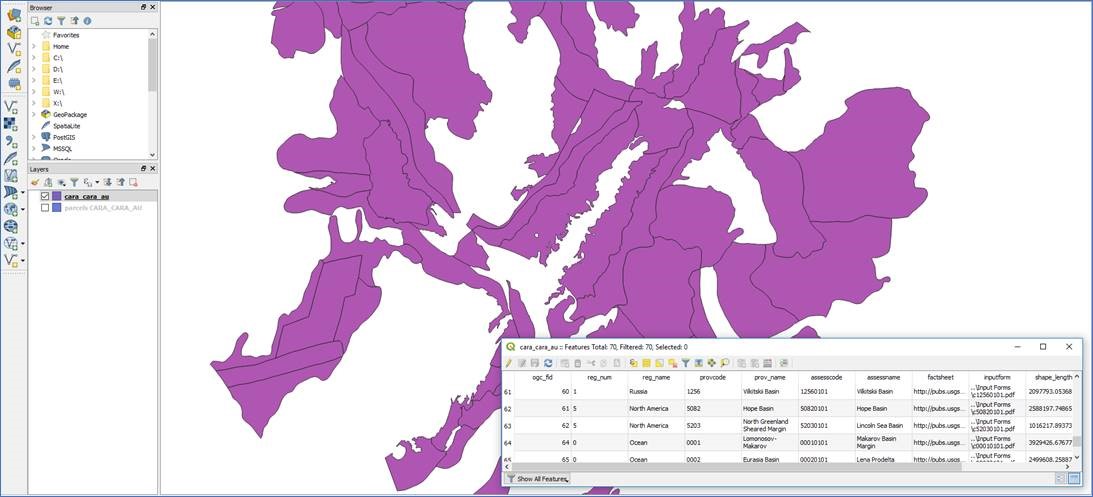Click Select All icon in attribute table

[647, 362]
